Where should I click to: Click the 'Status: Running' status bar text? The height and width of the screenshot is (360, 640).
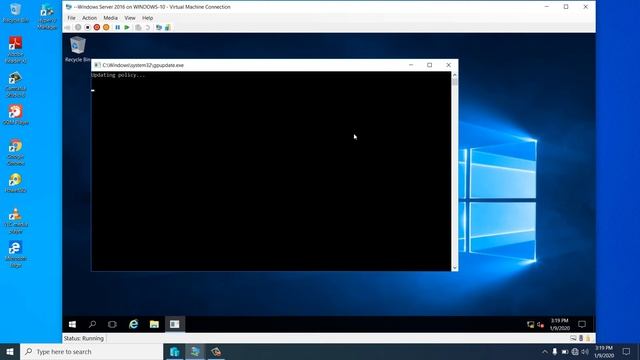coord(84,338)
